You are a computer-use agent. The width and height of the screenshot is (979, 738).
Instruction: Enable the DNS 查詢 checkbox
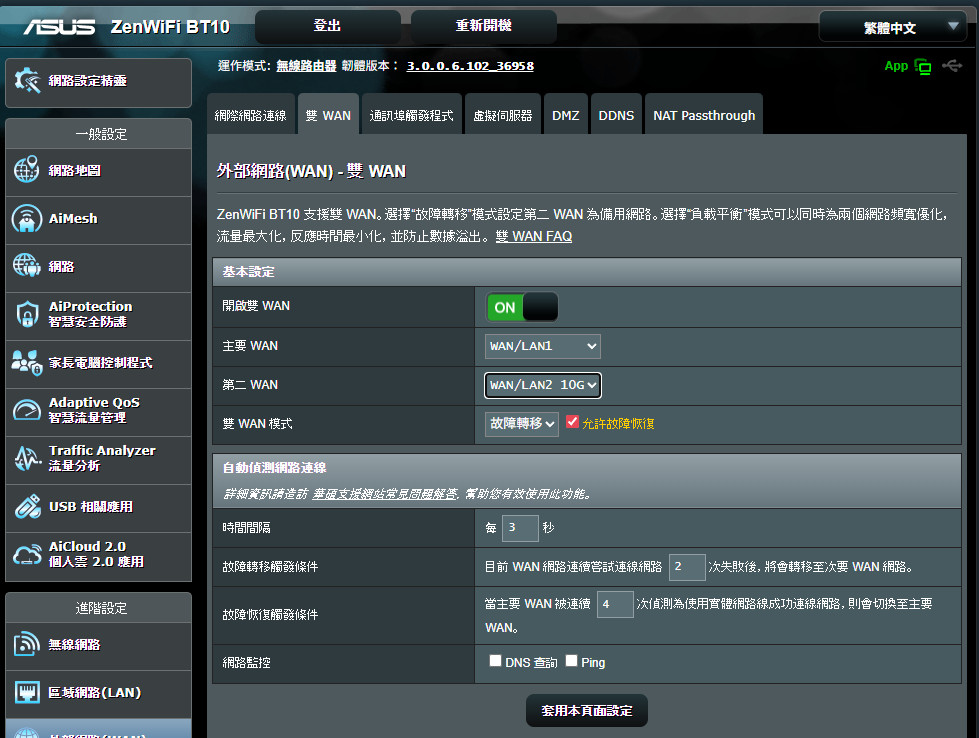(x=495, y=661)
